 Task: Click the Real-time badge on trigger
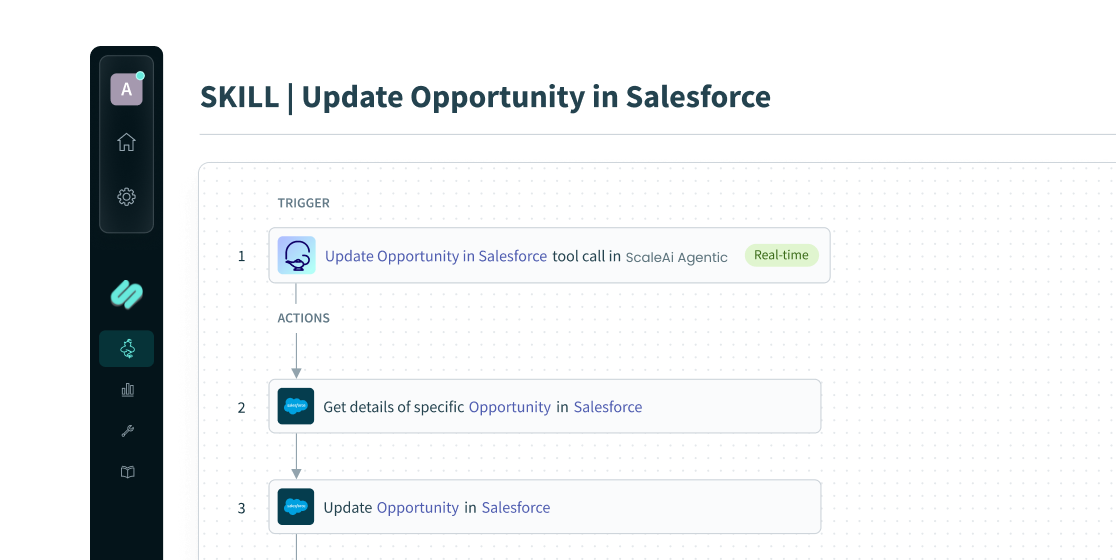click(x=781, y=255)
